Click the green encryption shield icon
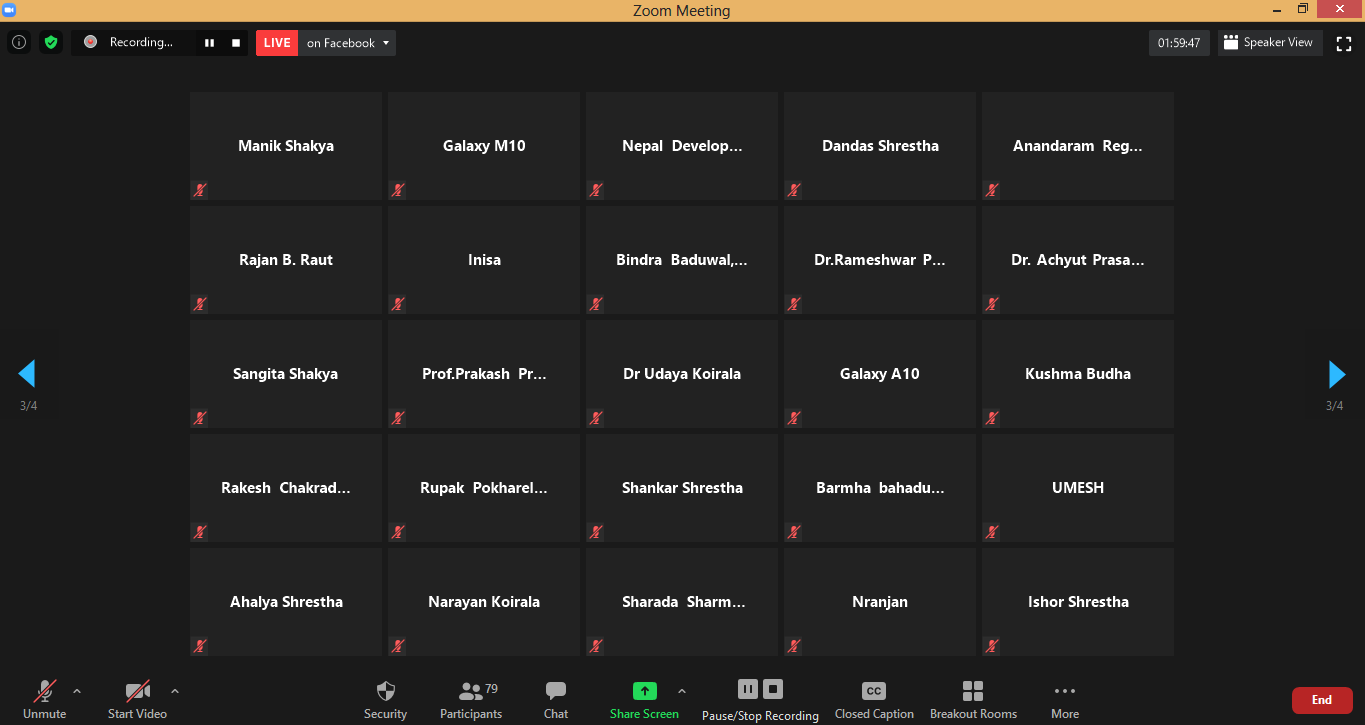The image size is (1365, 725). [x=51, y=43]
